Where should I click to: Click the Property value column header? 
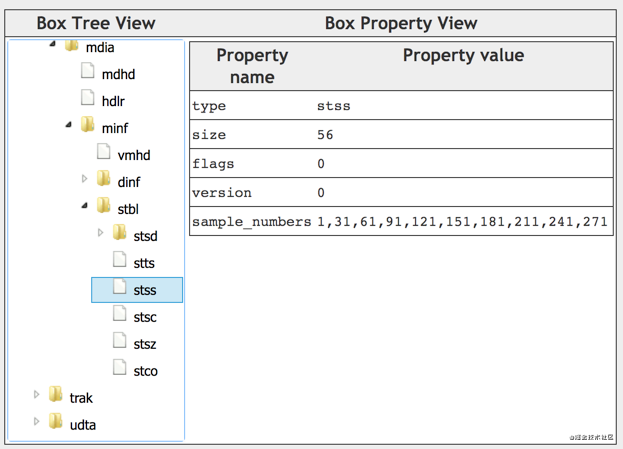(x=463, y=56)
